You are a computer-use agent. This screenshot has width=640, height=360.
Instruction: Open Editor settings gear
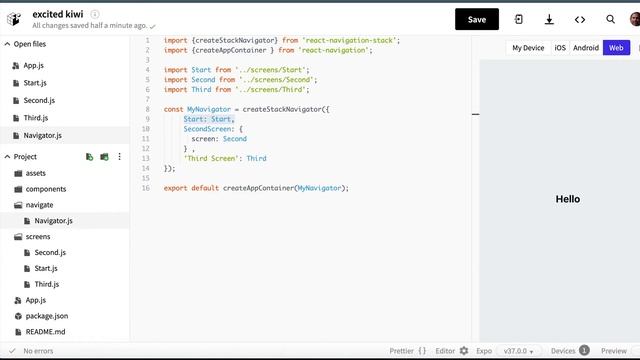[464, 351]
